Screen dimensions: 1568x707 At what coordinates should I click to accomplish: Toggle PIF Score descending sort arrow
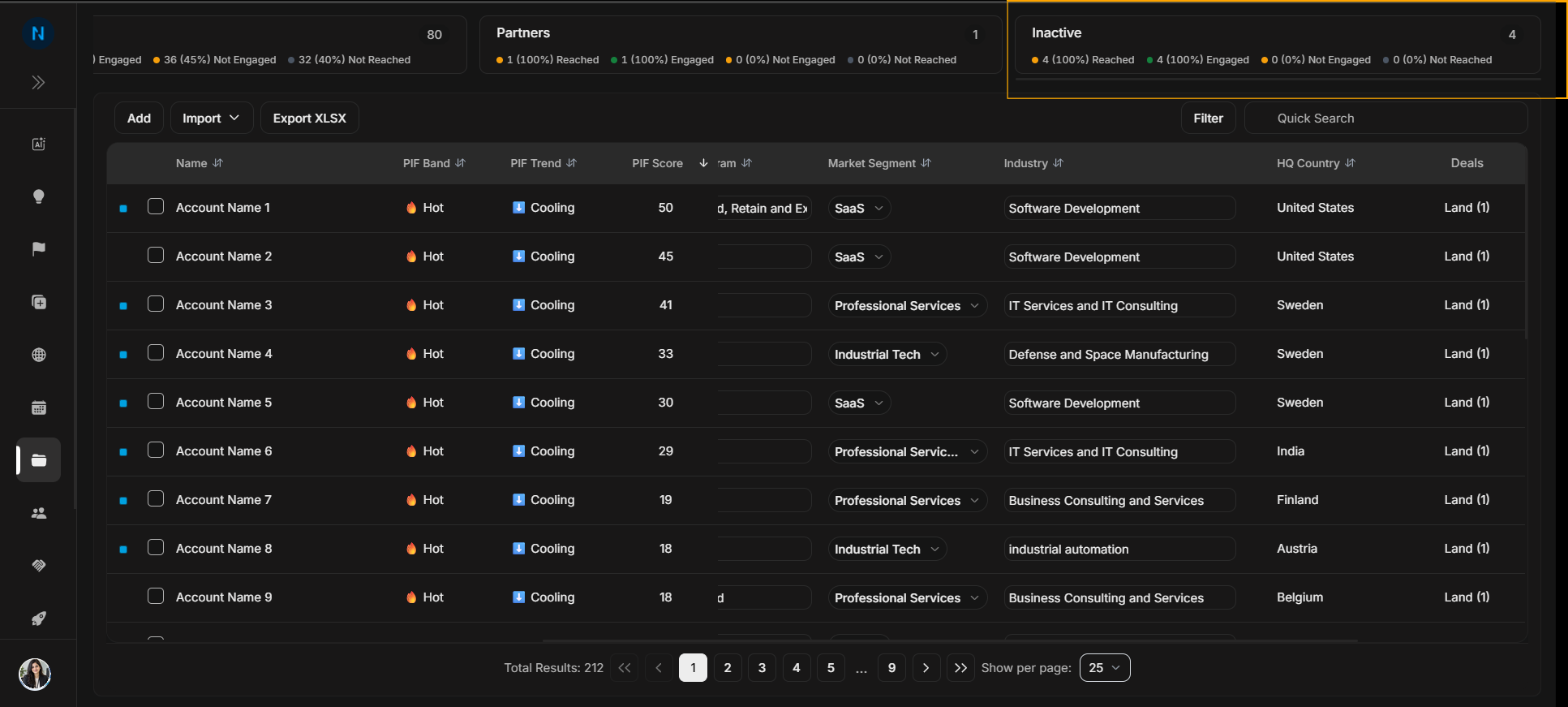[x=703, y=163]
